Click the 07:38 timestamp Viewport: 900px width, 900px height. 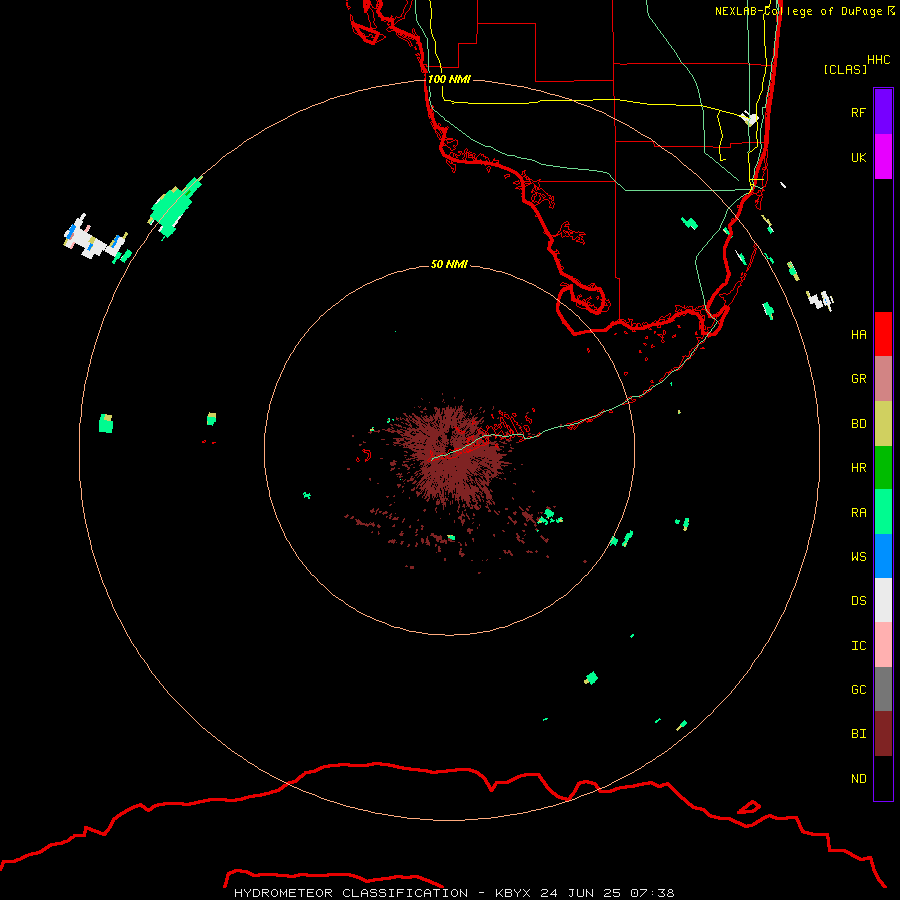click(x=652, y=893)
